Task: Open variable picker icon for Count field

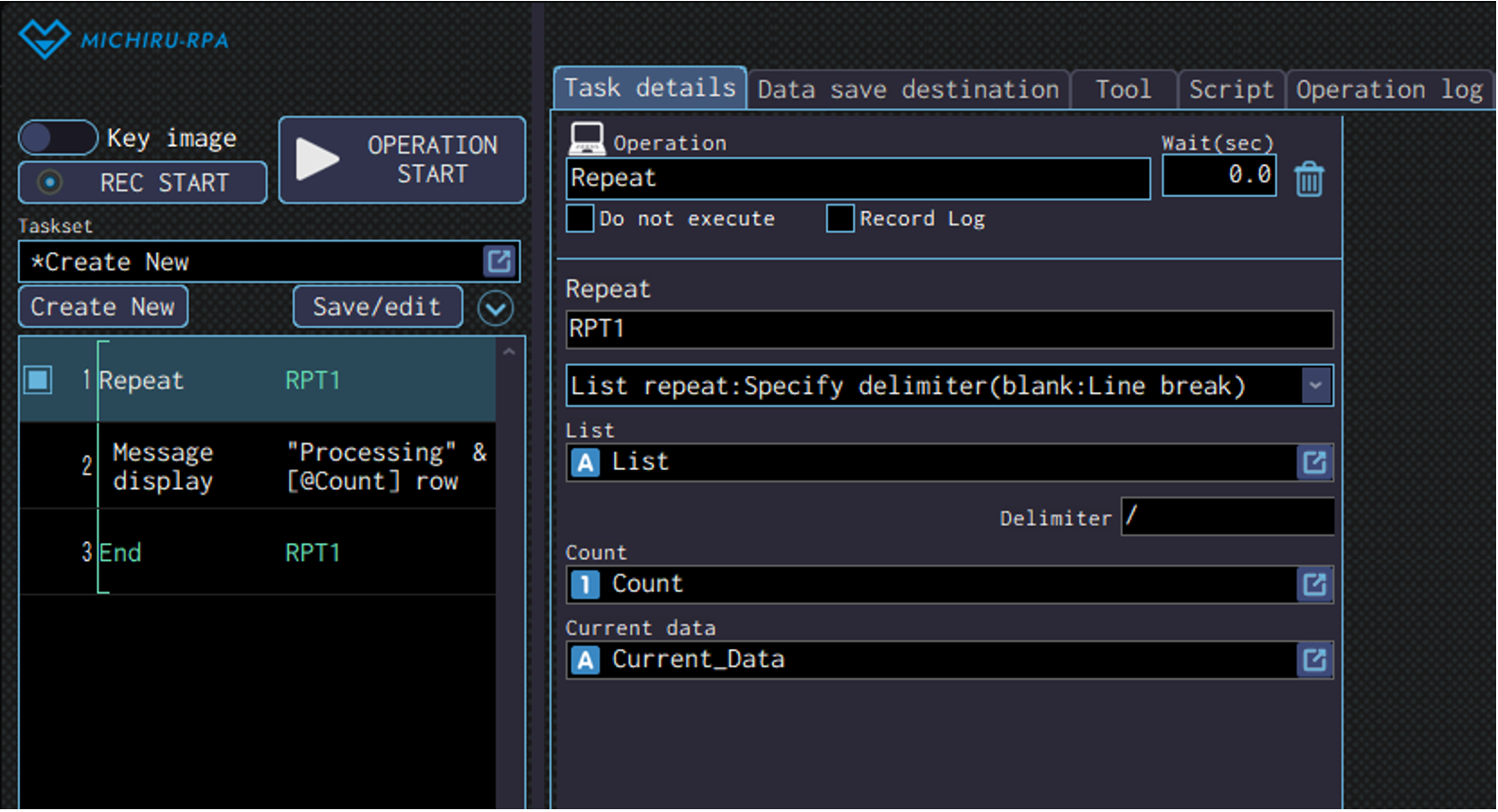Action: pyautogui.click(x=1313, y=585)
